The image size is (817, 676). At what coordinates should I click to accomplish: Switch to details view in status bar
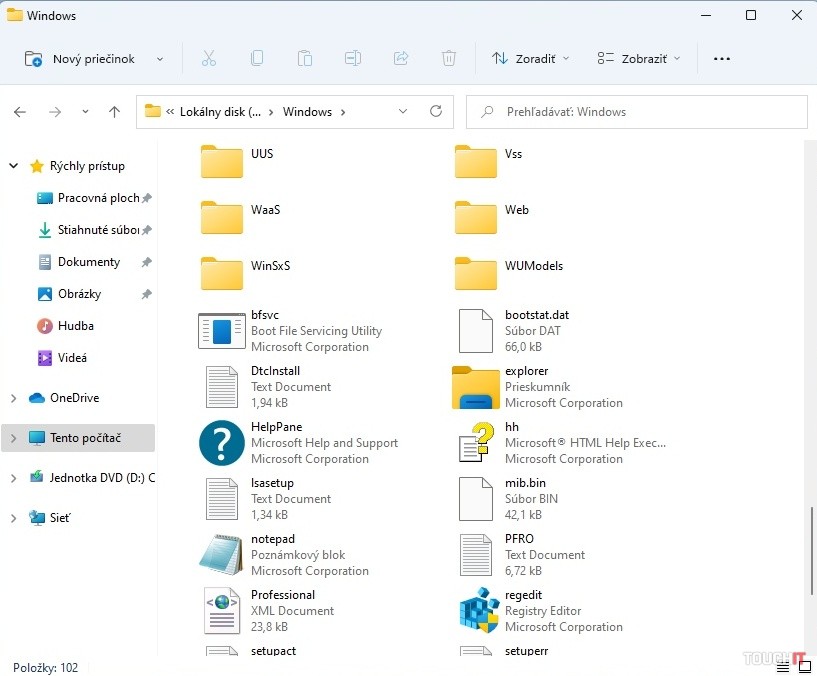click(x=783, y=668)
